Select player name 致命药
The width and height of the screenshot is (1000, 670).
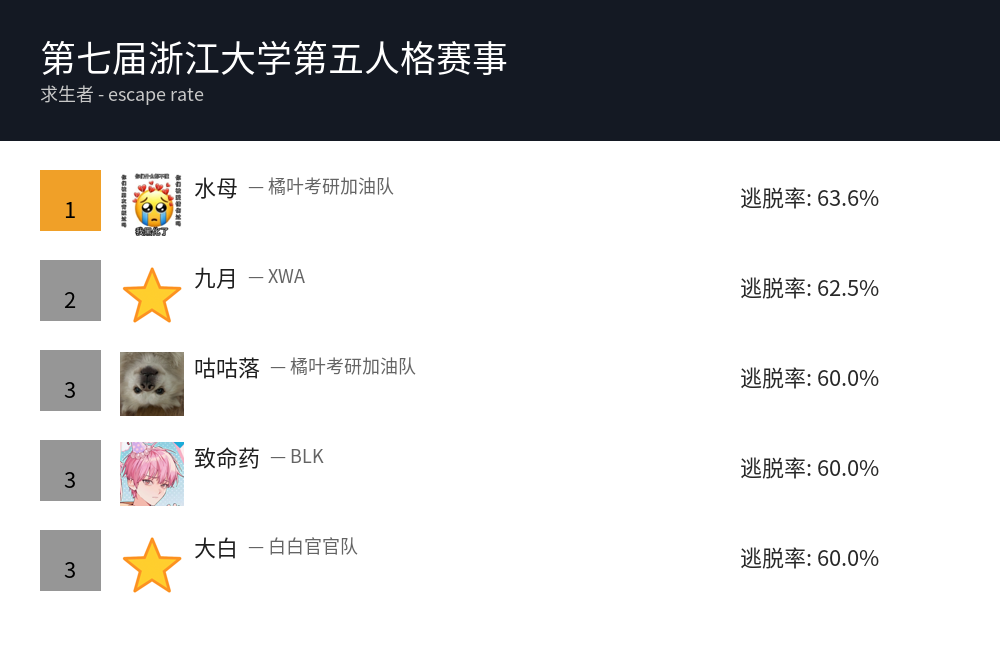click(227, 458)
